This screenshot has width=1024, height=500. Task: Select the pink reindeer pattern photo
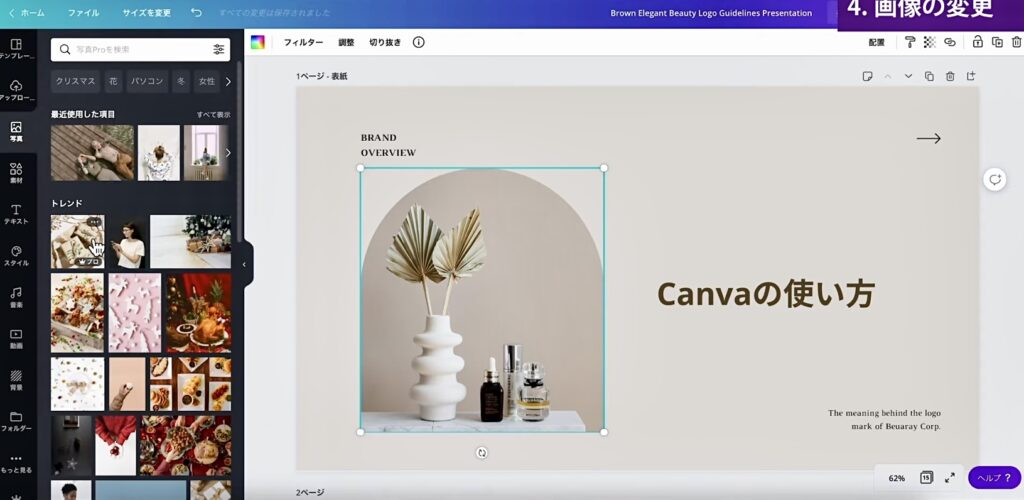pos(135,313)
